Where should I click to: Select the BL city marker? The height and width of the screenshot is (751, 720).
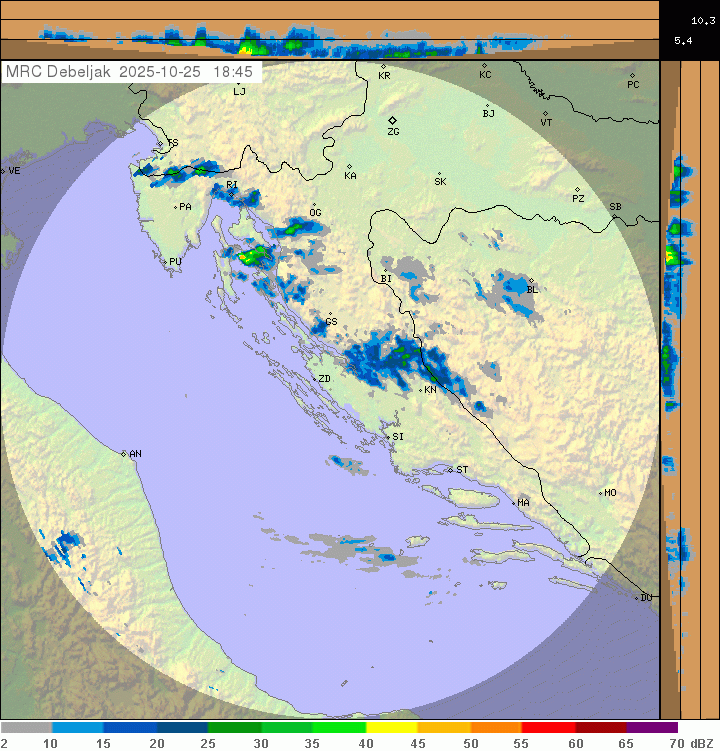pyautogui.click(x=531, y=281)
